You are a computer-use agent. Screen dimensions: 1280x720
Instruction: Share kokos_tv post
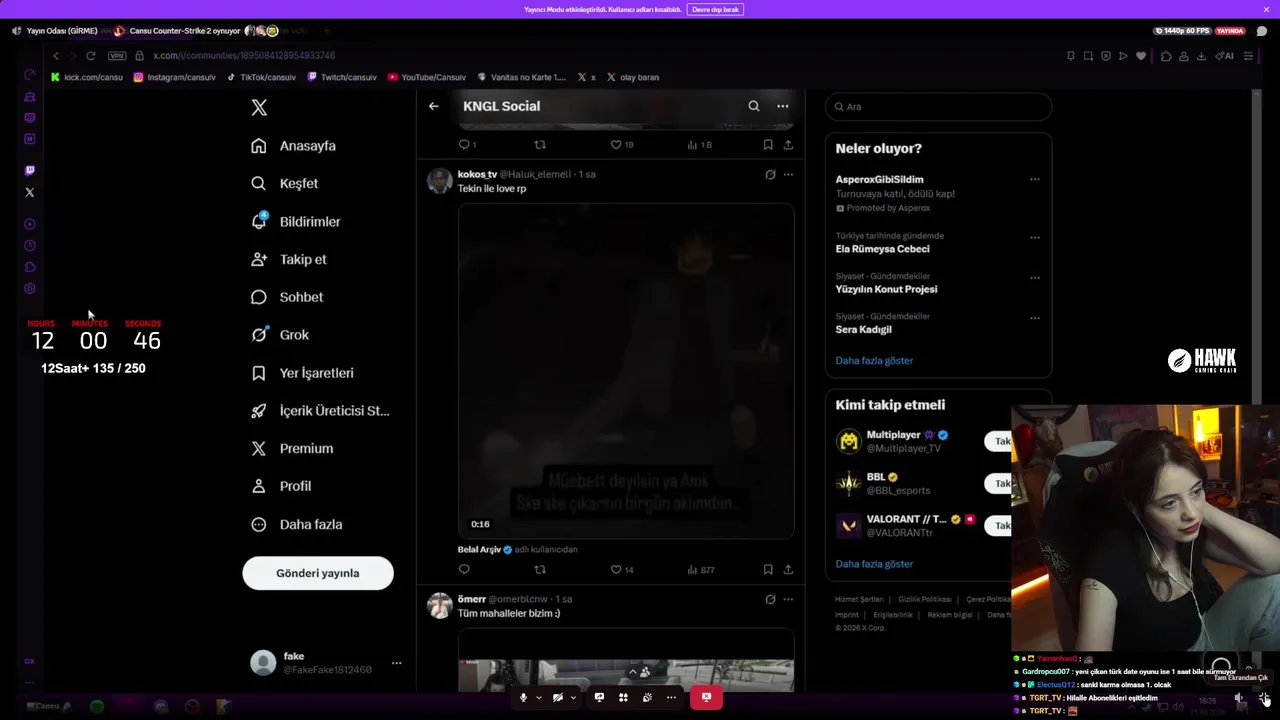point(788,570)
